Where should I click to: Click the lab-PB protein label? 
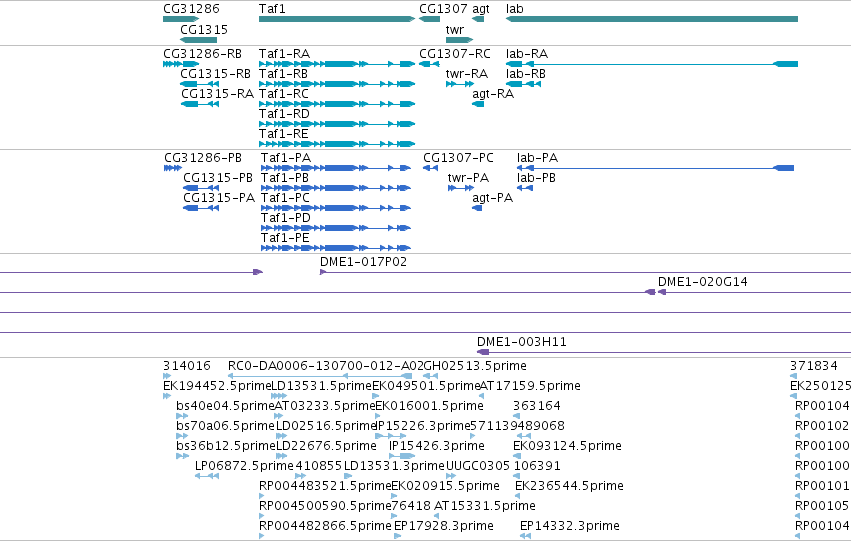536,178
